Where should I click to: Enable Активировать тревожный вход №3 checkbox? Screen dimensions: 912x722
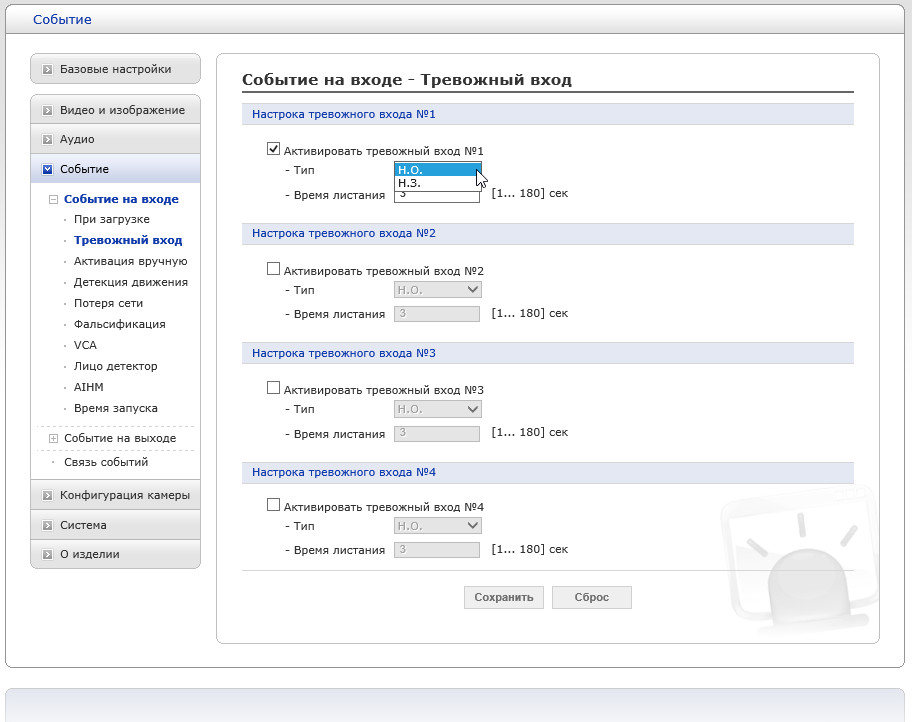pyautogui.click(x=273, y=388)
